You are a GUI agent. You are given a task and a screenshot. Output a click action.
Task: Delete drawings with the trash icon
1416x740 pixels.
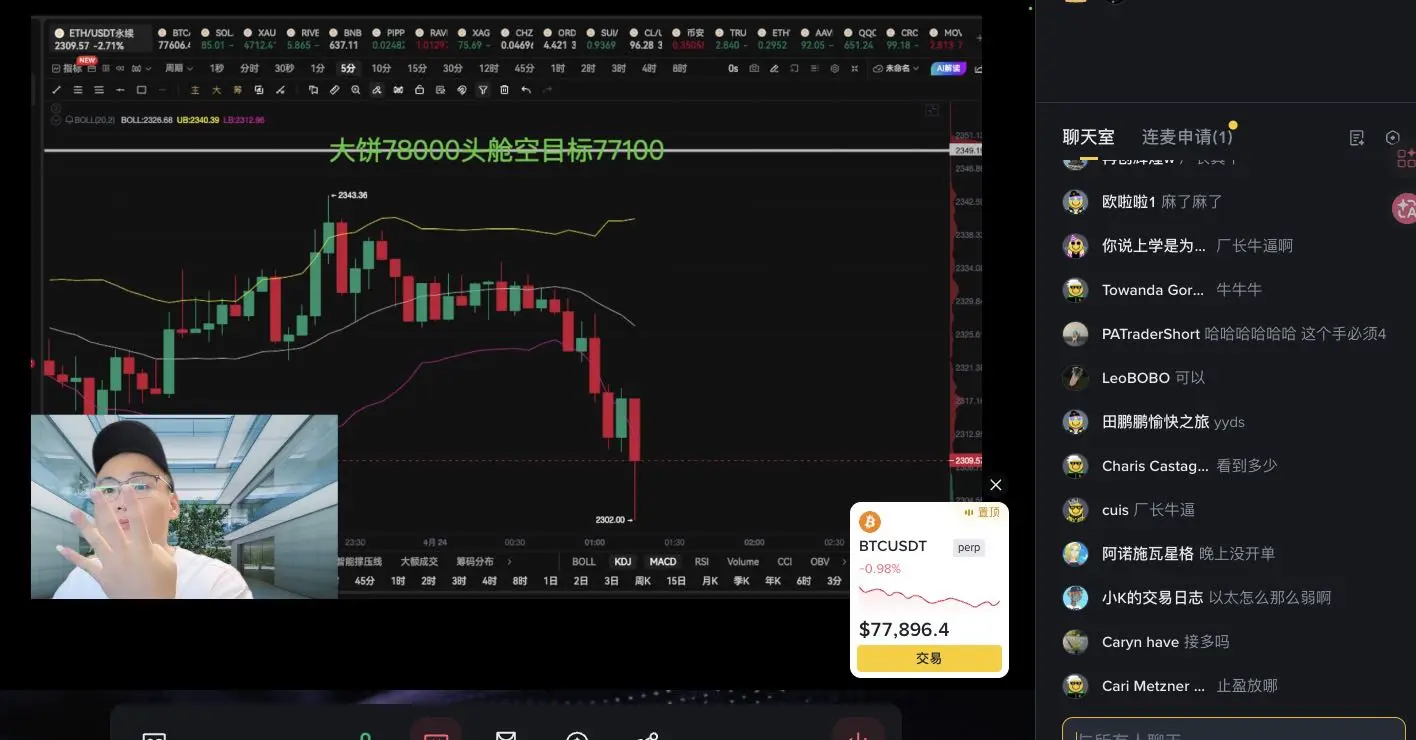504,90
